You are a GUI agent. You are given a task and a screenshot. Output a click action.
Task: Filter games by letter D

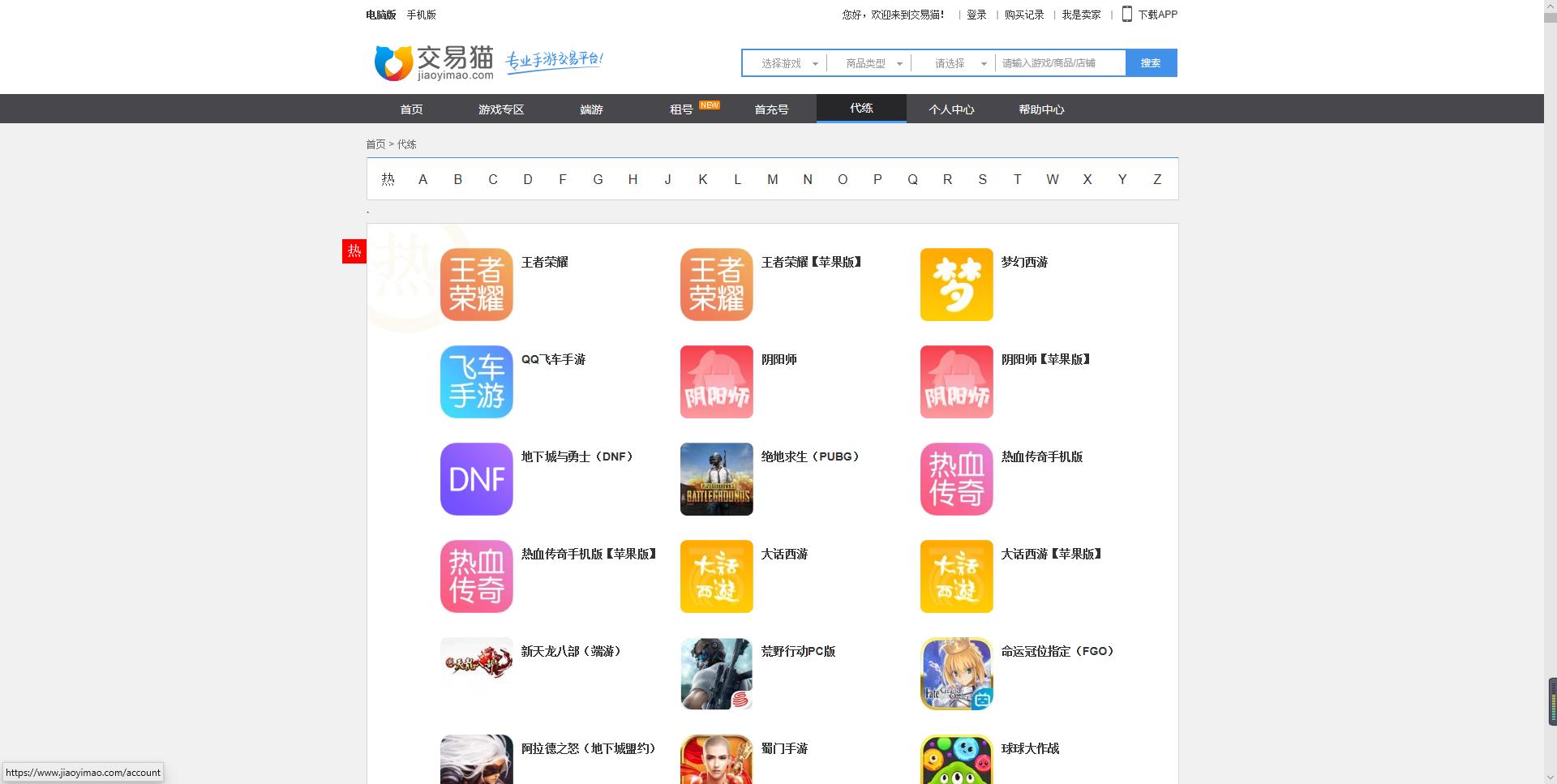528,179
